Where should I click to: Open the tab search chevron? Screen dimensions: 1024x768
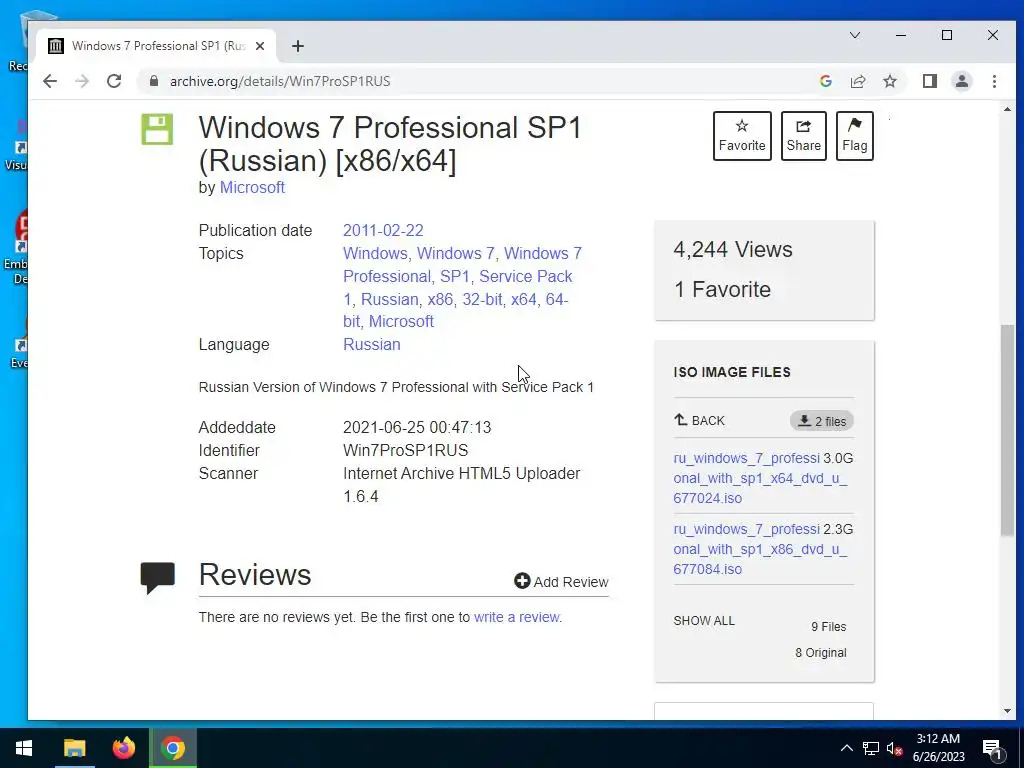click(855, 35)
